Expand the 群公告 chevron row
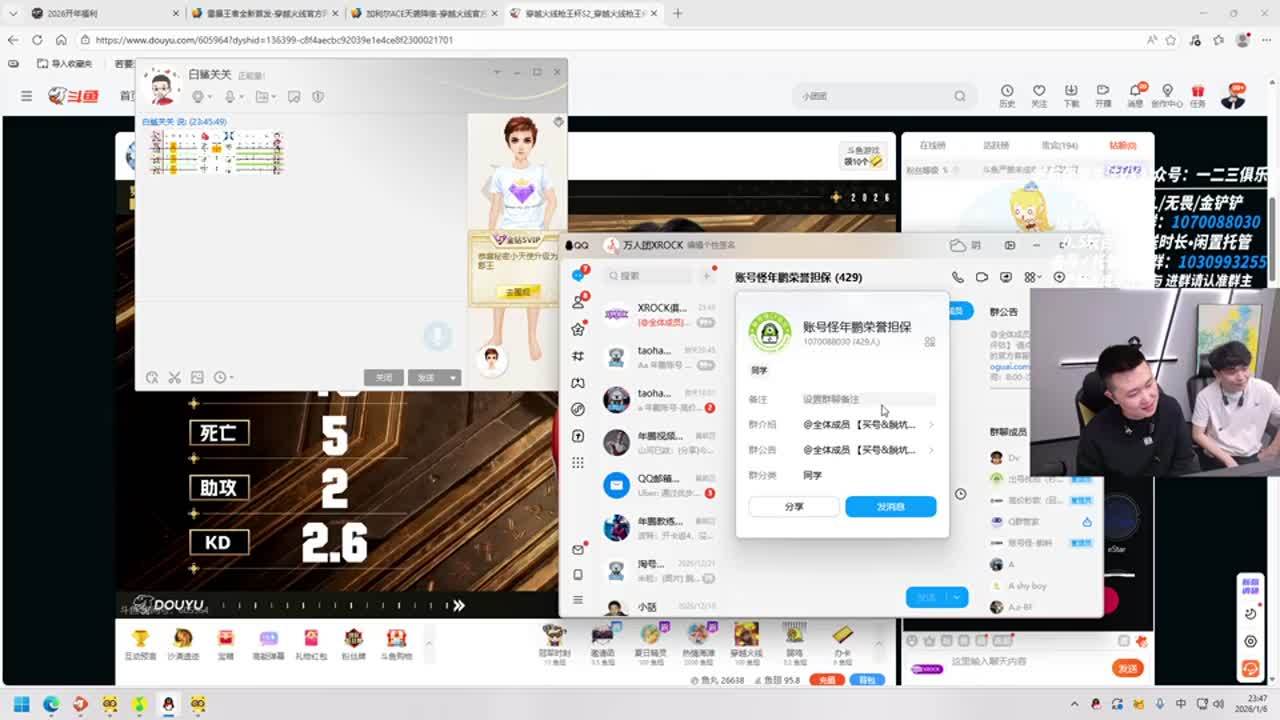This screenshot has height=720, width=1280. point(931,450)
